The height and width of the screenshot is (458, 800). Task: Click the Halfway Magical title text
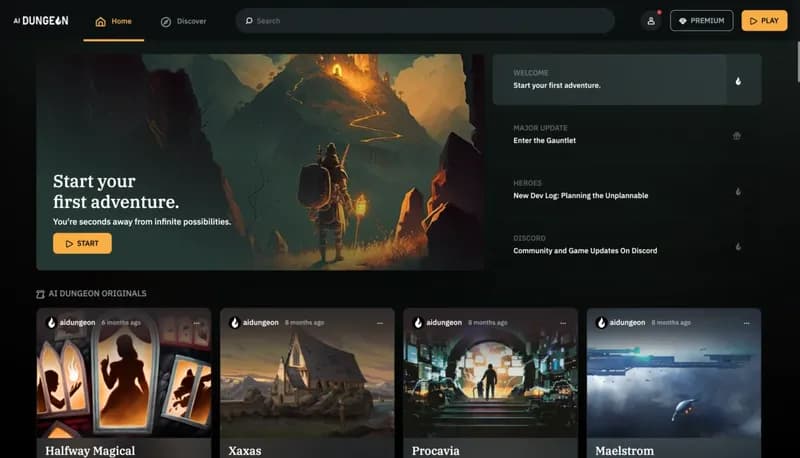pyautogui.click(x=90, y=451)
